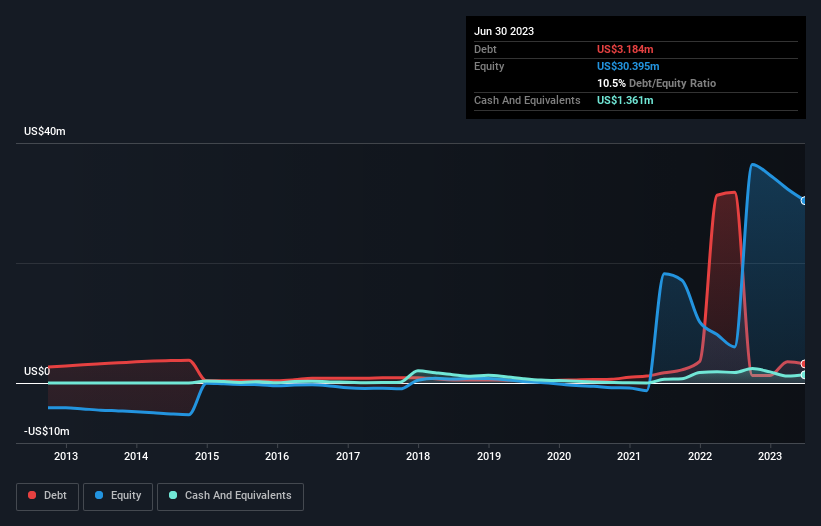Click the 2015 x-axis label
This screenshot has width=821, height=526.
(207, 456)
